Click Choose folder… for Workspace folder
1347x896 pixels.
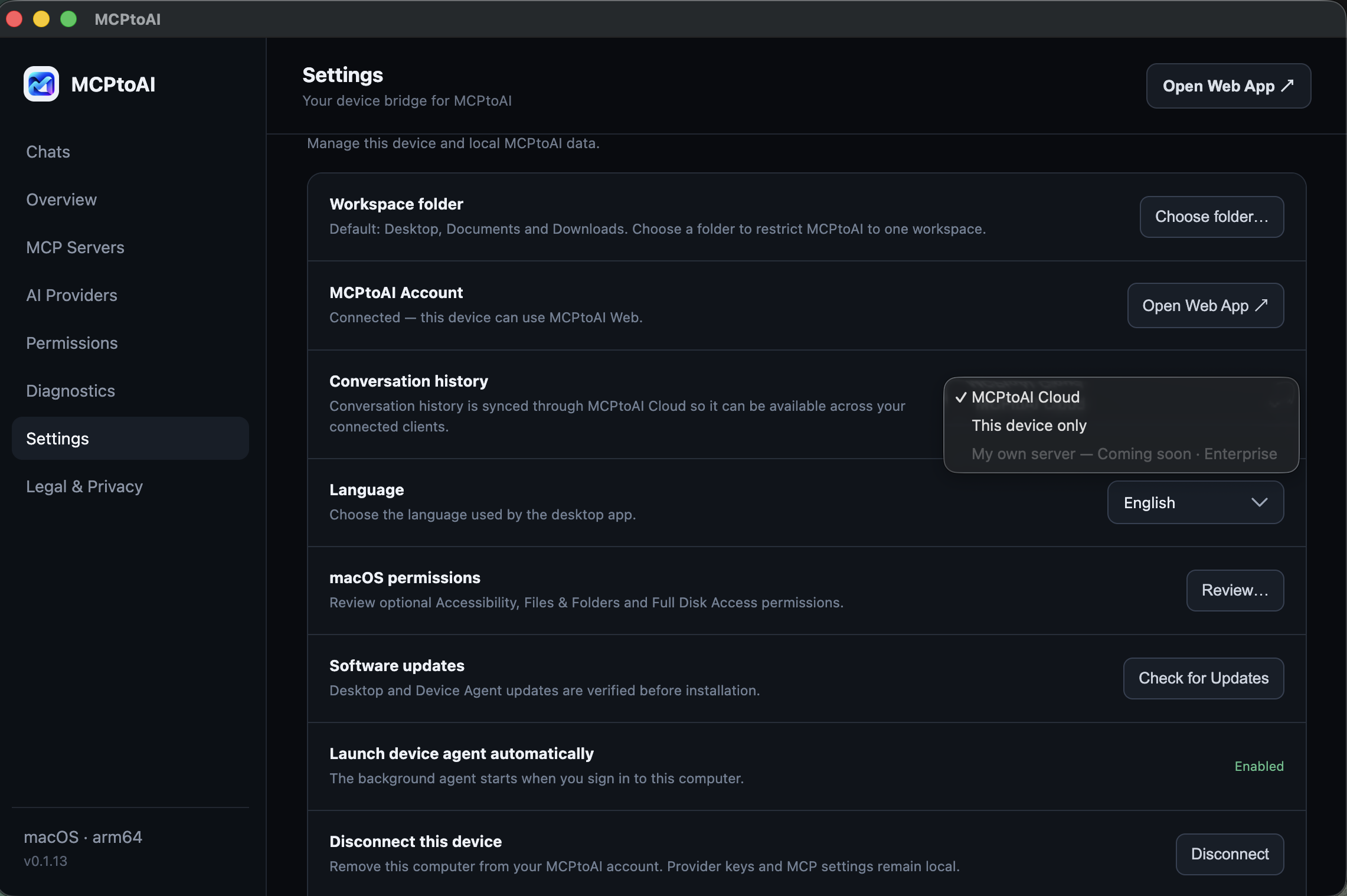pos(1211,217)
